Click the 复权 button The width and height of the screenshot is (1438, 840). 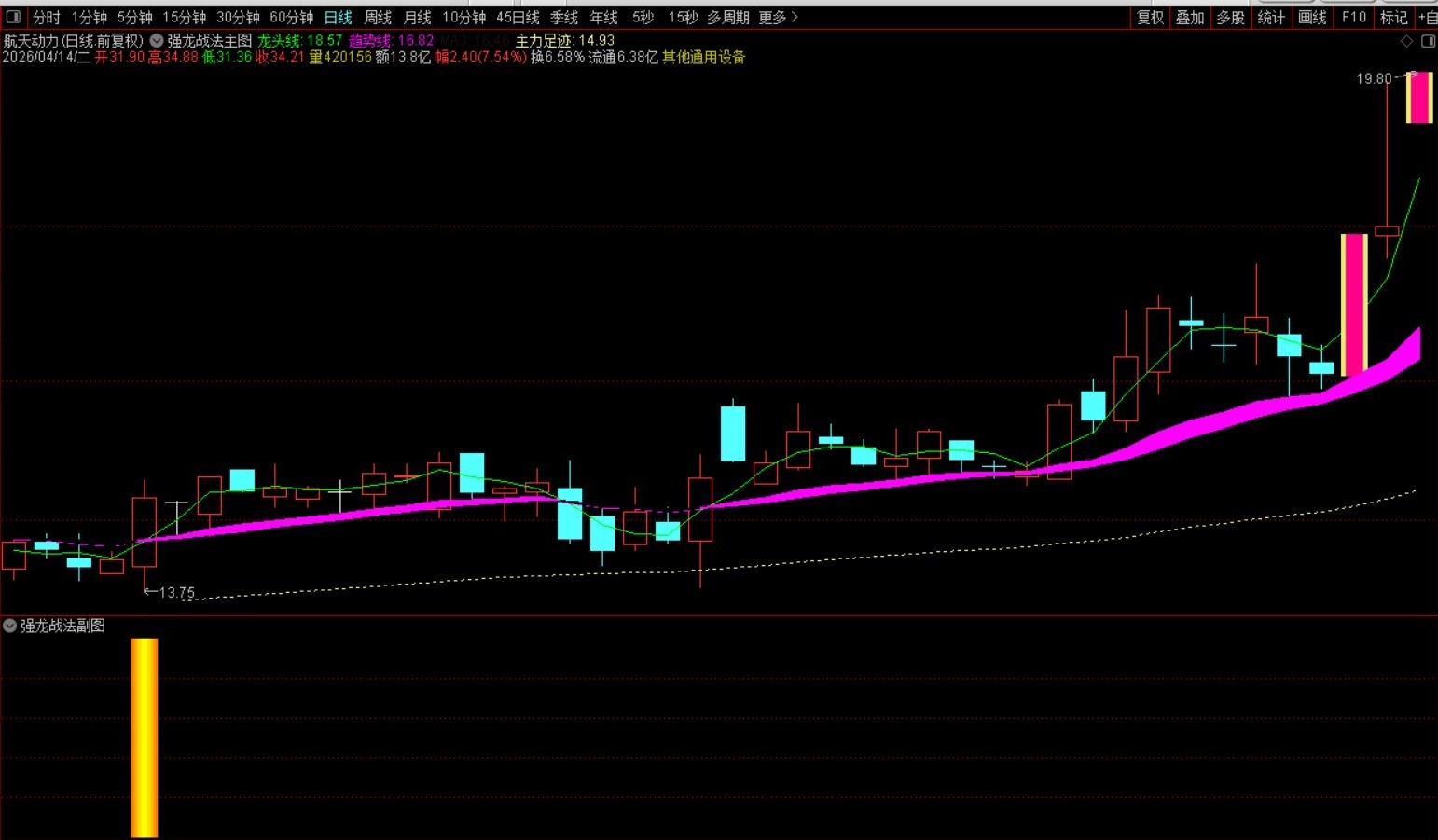click(x=1151, y=17)
